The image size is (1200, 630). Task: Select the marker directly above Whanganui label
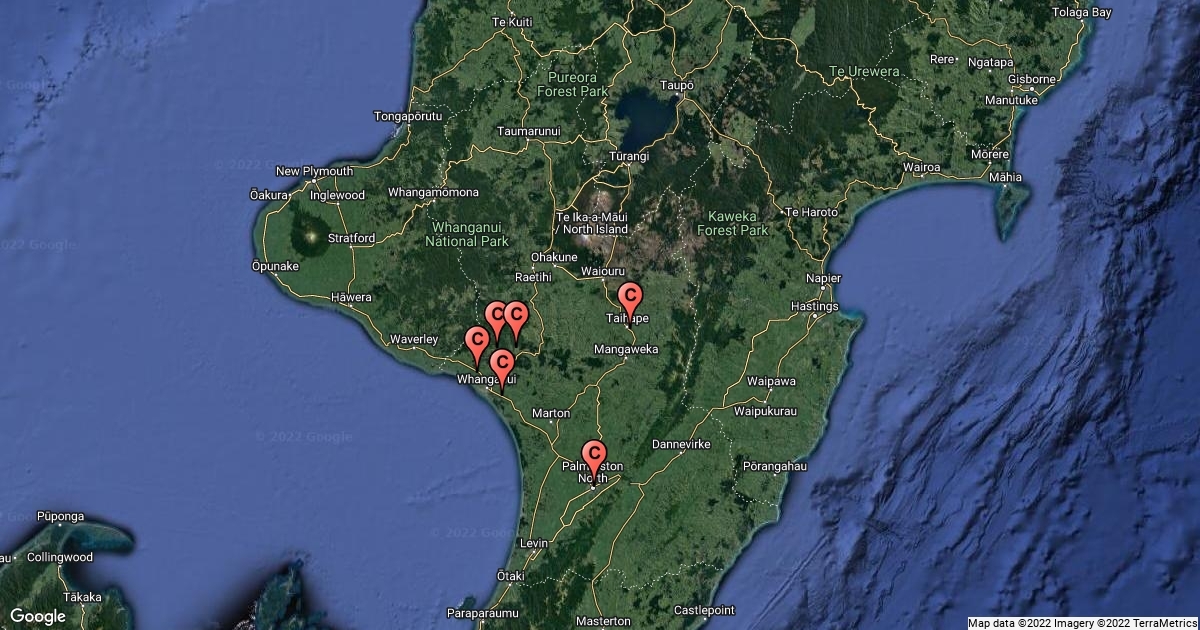point(502,364)
